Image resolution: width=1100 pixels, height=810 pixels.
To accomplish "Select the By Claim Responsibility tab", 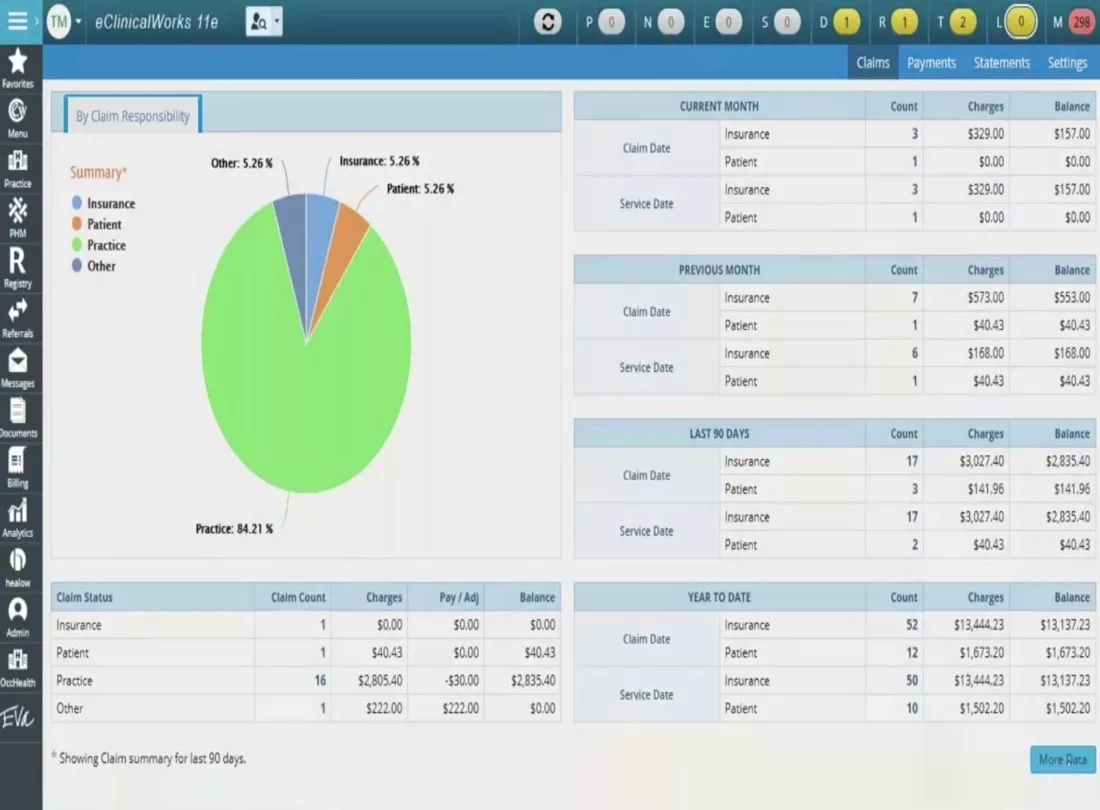I will [132, 116].
